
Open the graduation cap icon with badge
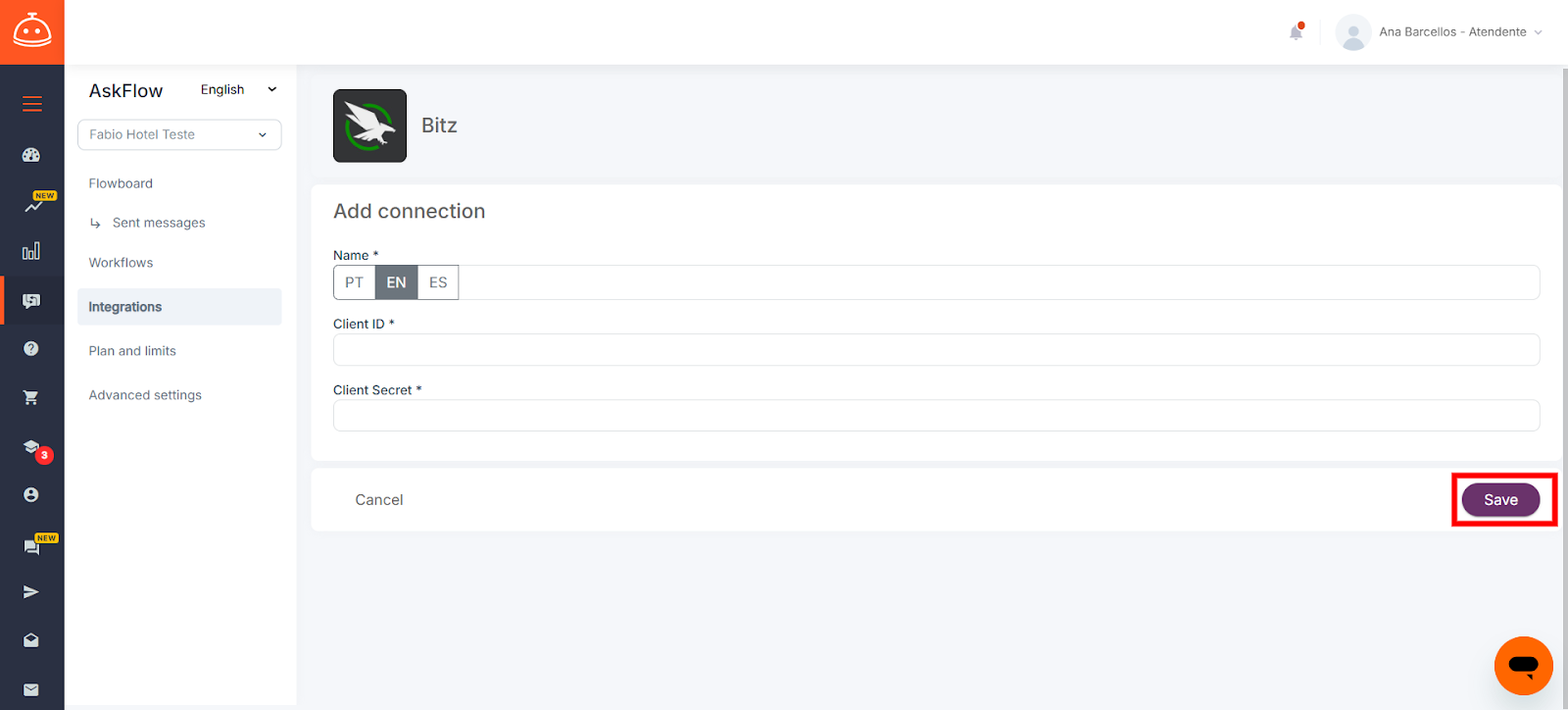click(32, 447)
